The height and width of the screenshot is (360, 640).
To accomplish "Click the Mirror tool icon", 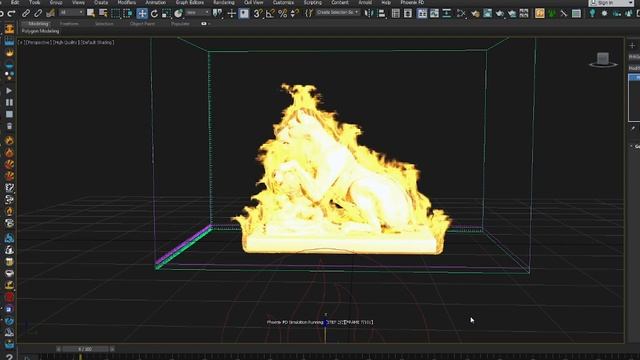I will click(x=369, y=13).
